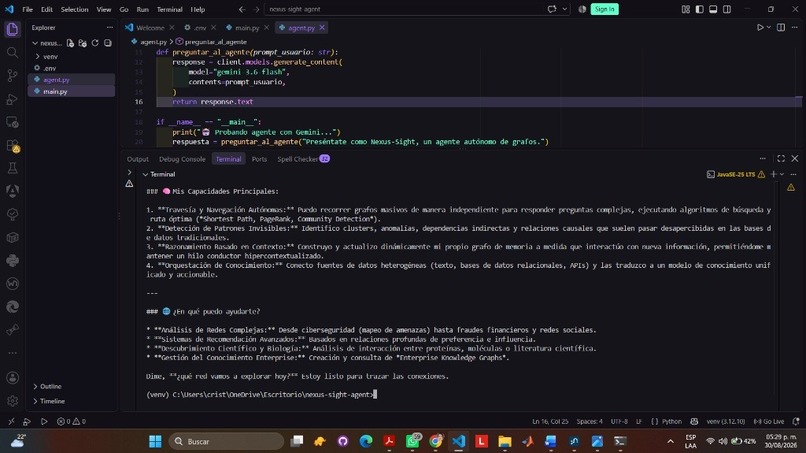Viewport: 806px width, 453px height.
Task: Close the agent.py editor tab
Action: pyautogui.click(x=322, y=27)
